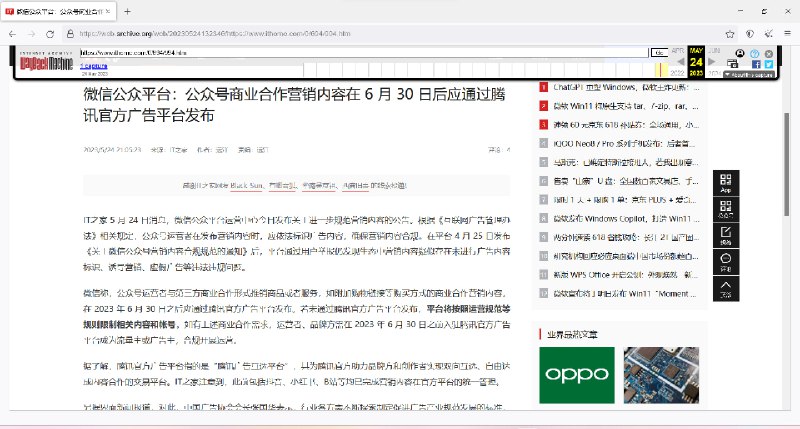Click the browser extensions toolbar icon
Image resolution: width=800 pixels, height=429 pixels.
769,34
